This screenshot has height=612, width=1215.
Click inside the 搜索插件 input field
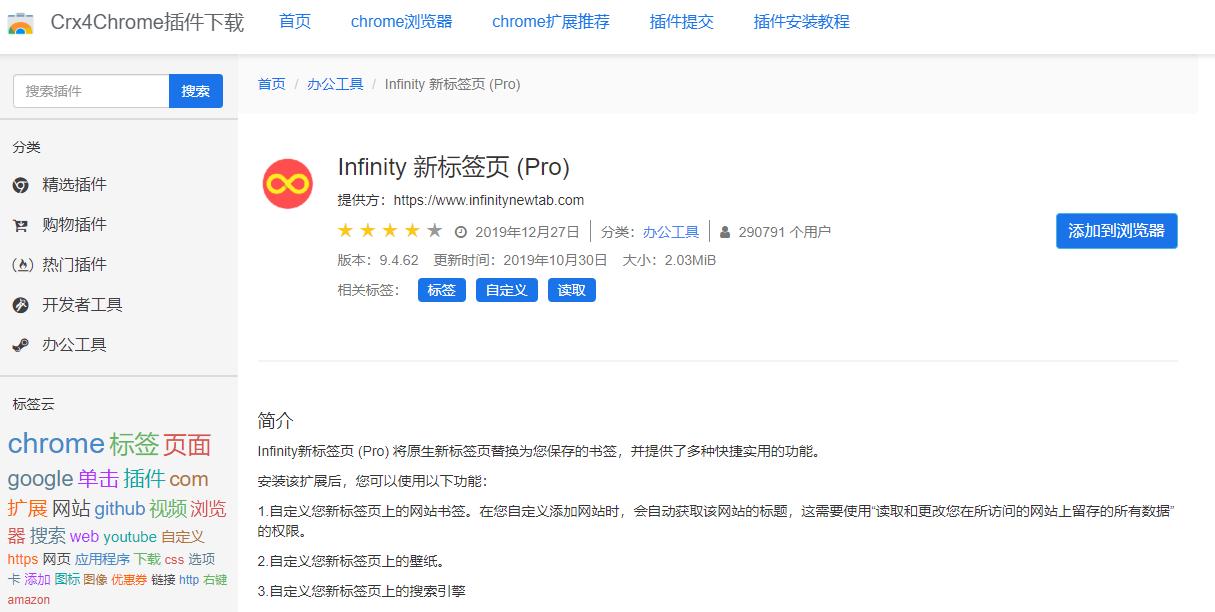coord(88,91)
